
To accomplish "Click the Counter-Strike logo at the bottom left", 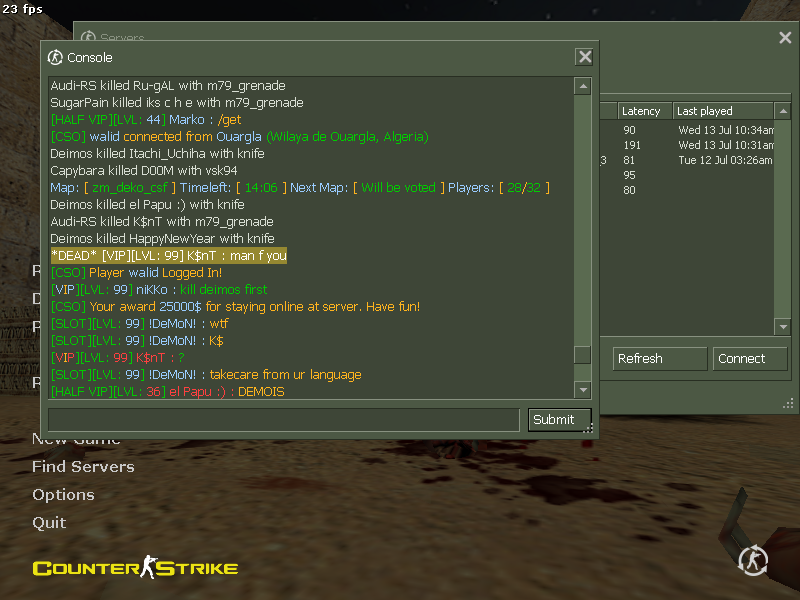I will point(135,568).
